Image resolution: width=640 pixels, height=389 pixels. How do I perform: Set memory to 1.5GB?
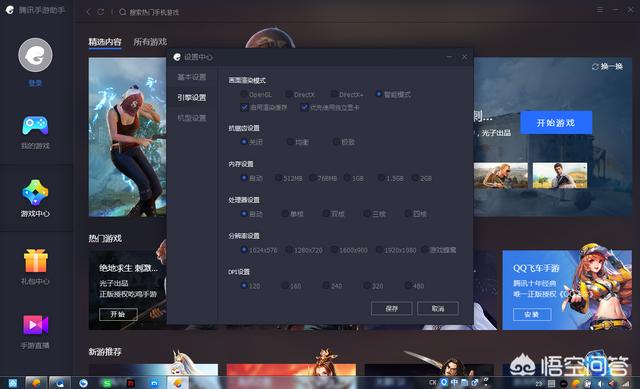381,178
